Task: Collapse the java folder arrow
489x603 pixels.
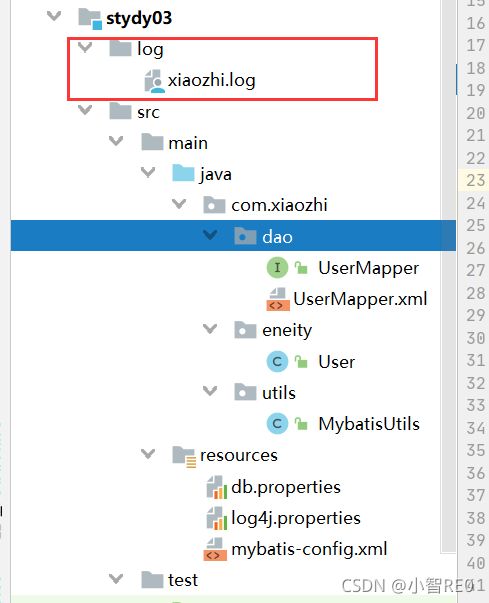Action: point(148,172)
